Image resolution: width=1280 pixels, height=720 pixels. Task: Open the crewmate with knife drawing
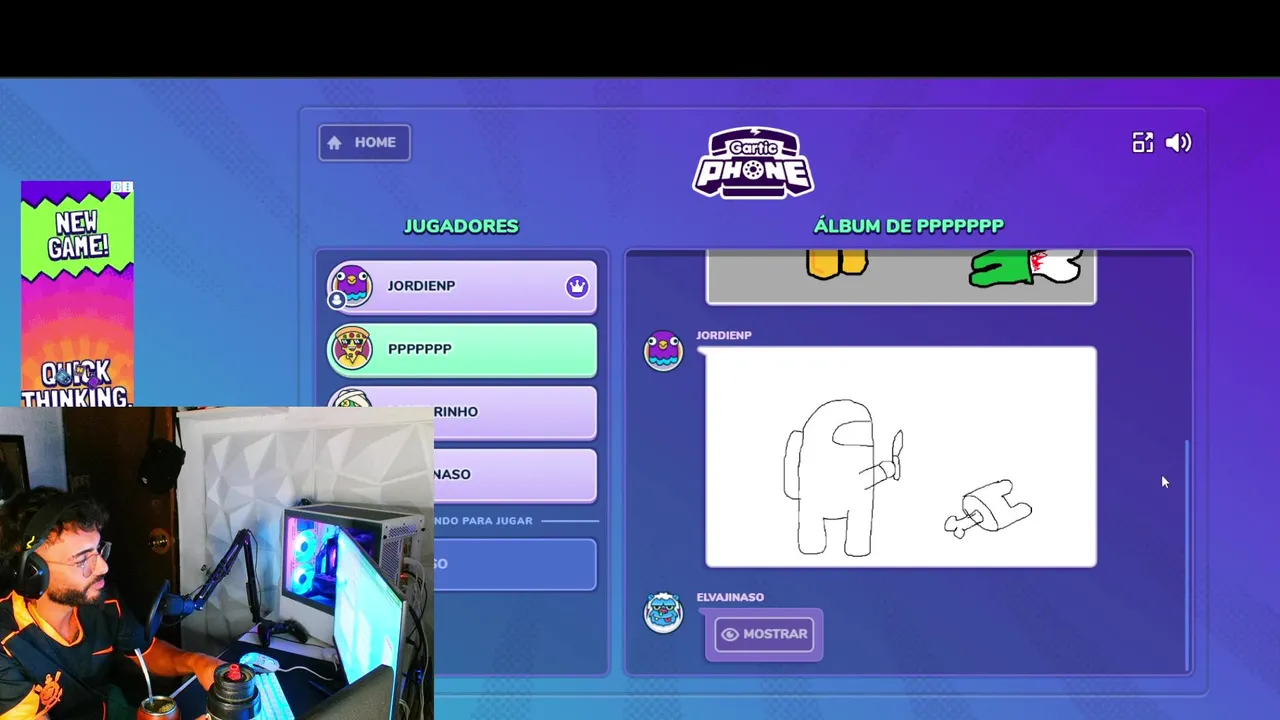pos(901,457)
